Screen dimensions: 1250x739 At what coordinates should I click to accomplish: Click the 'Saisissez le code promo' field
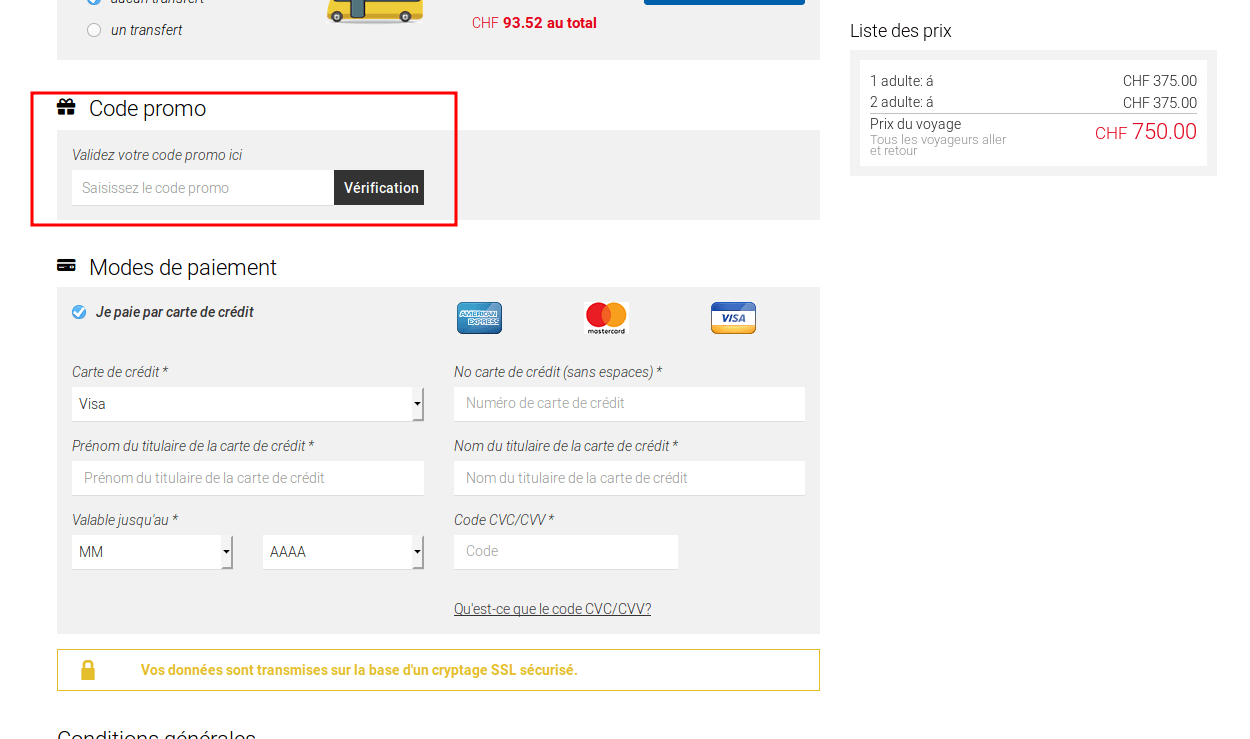(x=200, y=187)
